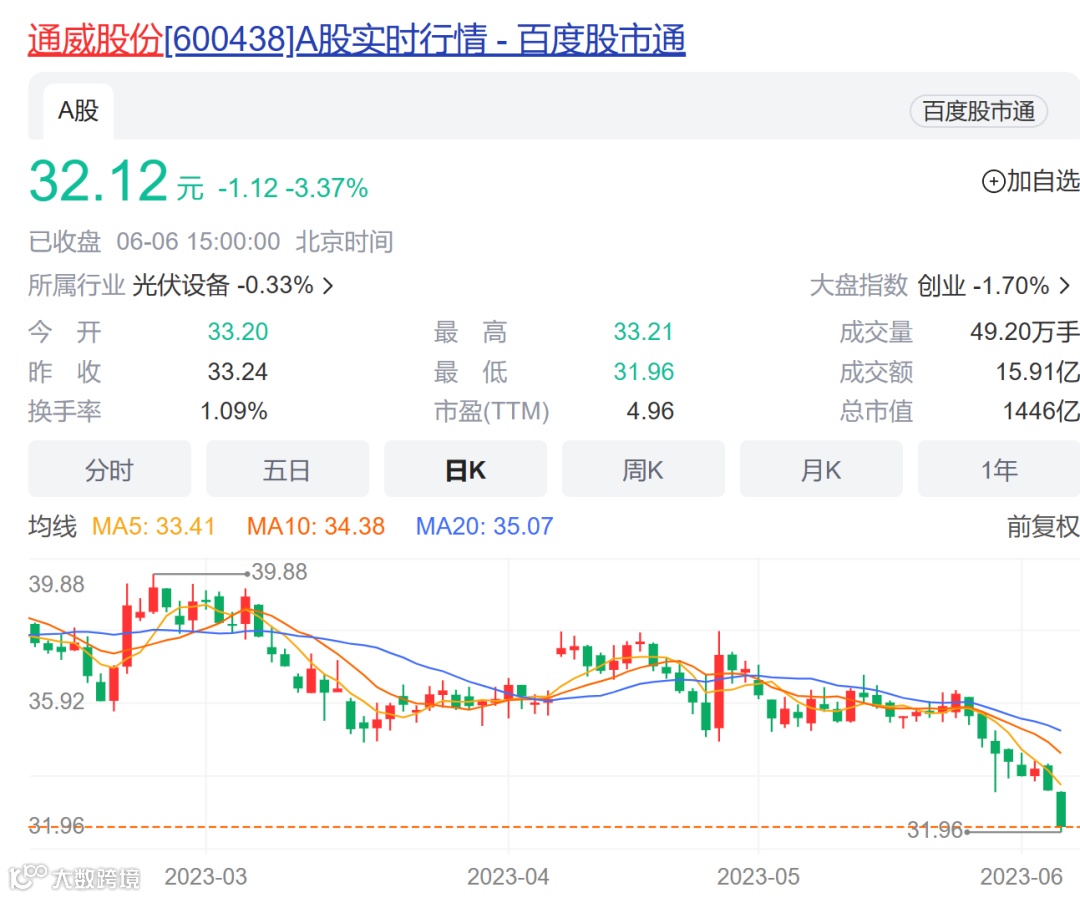The image size is (1080, 898).
Task: Click the latest green candlestick on the chart
Action: (x=1061, y=809)
